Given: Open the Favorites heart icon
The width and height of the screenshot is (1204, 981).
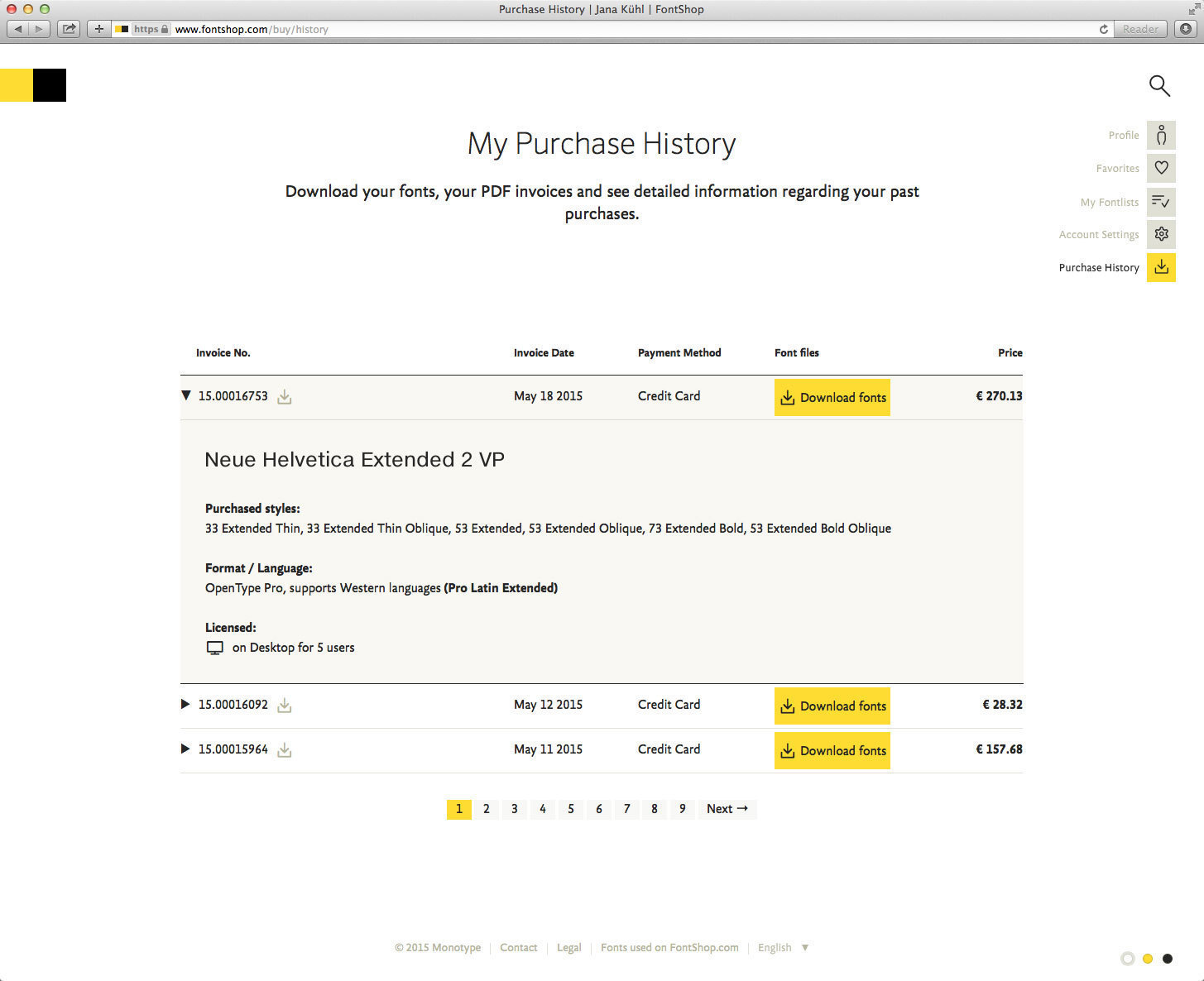Looking at the screenshot, I should click(1161, 168).
